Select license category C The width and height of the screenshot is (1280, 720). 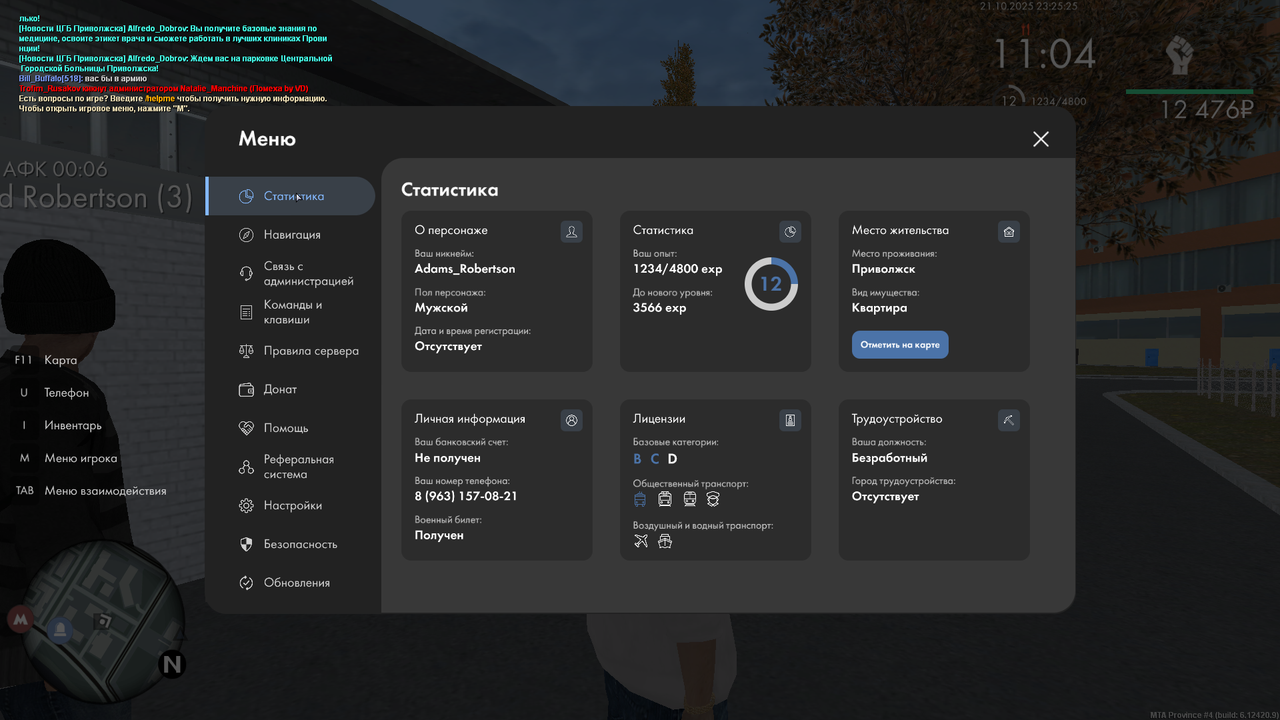(655, 459)
